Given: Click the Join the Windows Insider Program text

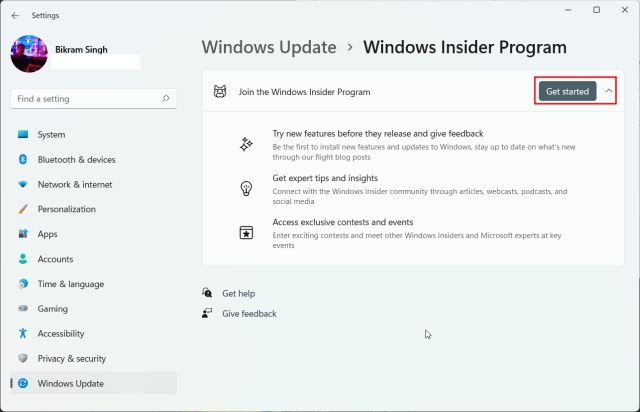Looking at the screenshot, I should tap(304, 92).
